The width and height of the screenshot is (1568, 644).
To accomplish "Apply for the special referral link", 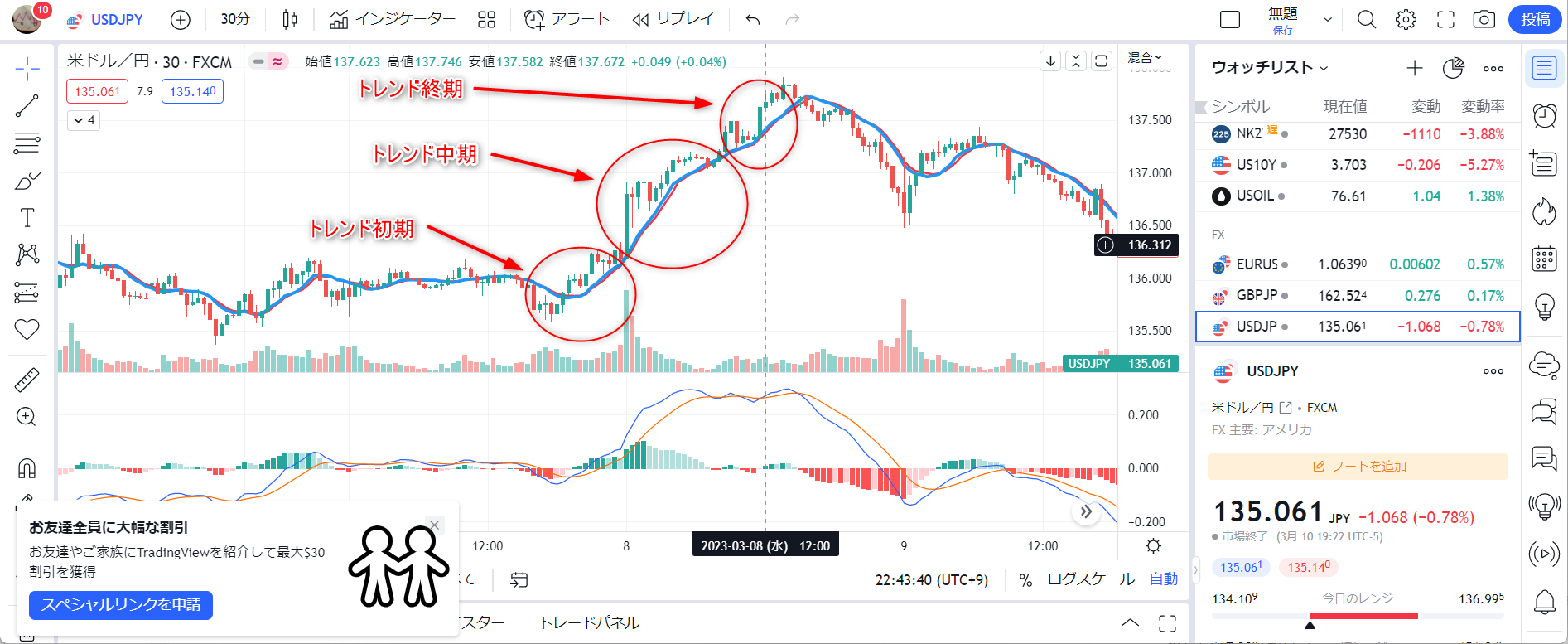I will tap(121, 605).
